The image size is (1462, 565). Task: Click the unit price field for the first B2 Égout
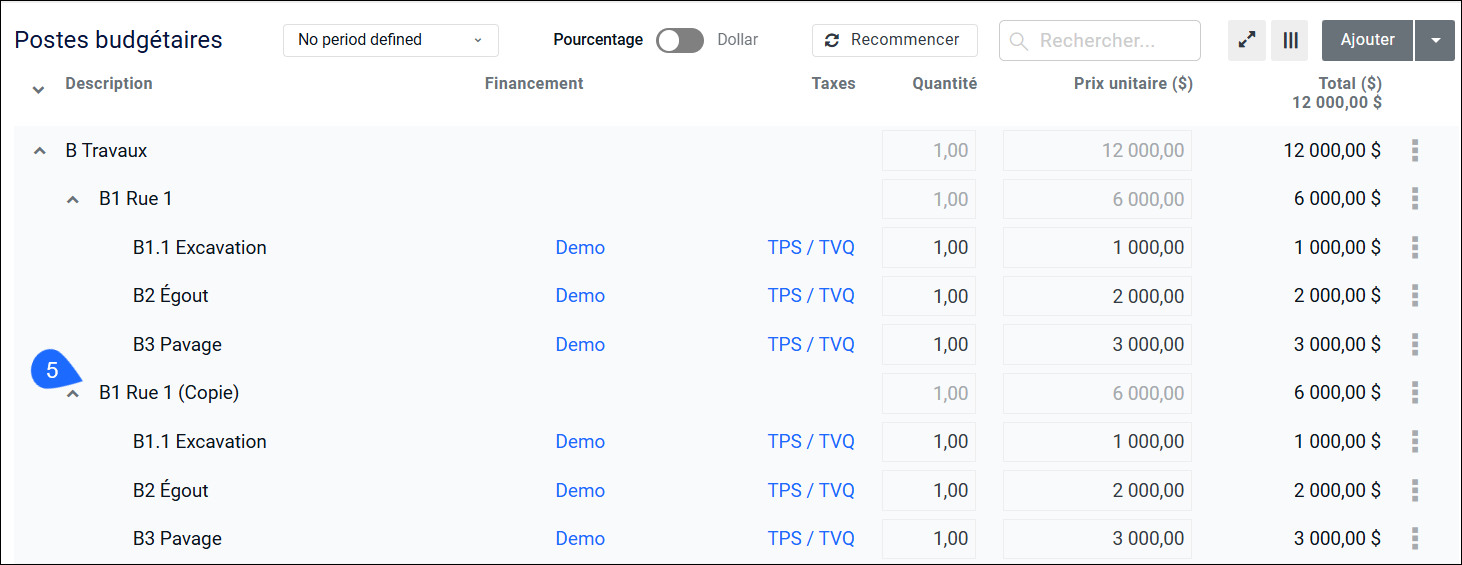point(1097,296)
